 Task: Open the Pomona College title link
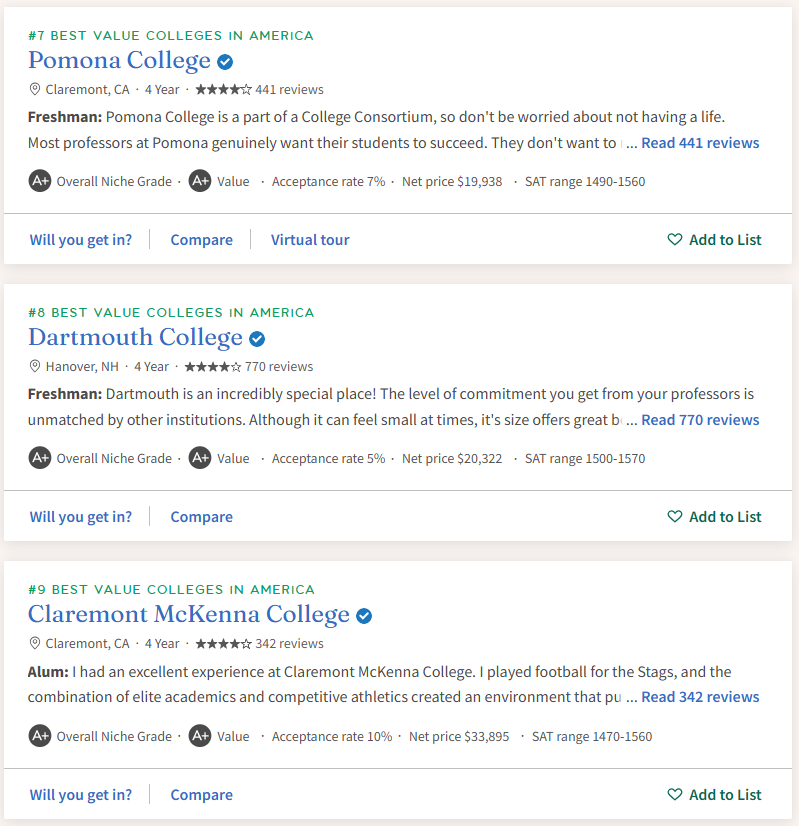pyautogui.click(x=119, y=61)
